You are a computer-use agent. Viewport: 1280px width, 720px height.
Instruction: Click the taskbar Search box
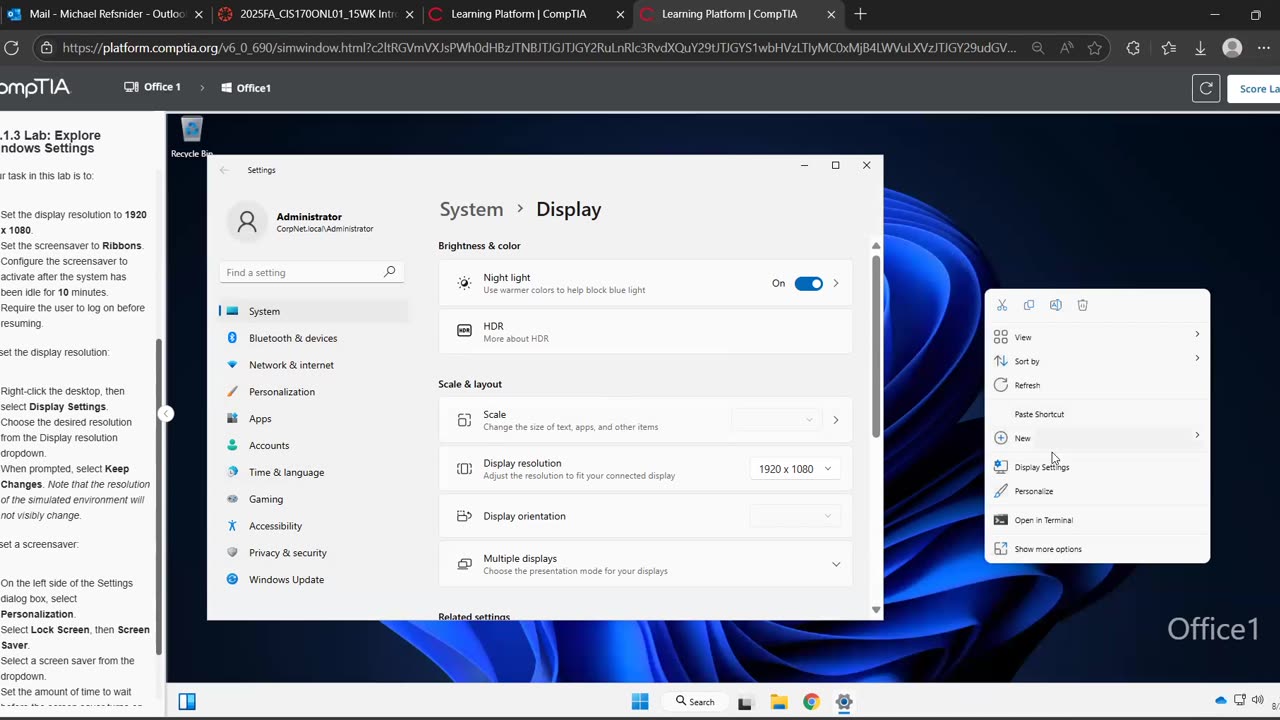(x=695, y=702)
